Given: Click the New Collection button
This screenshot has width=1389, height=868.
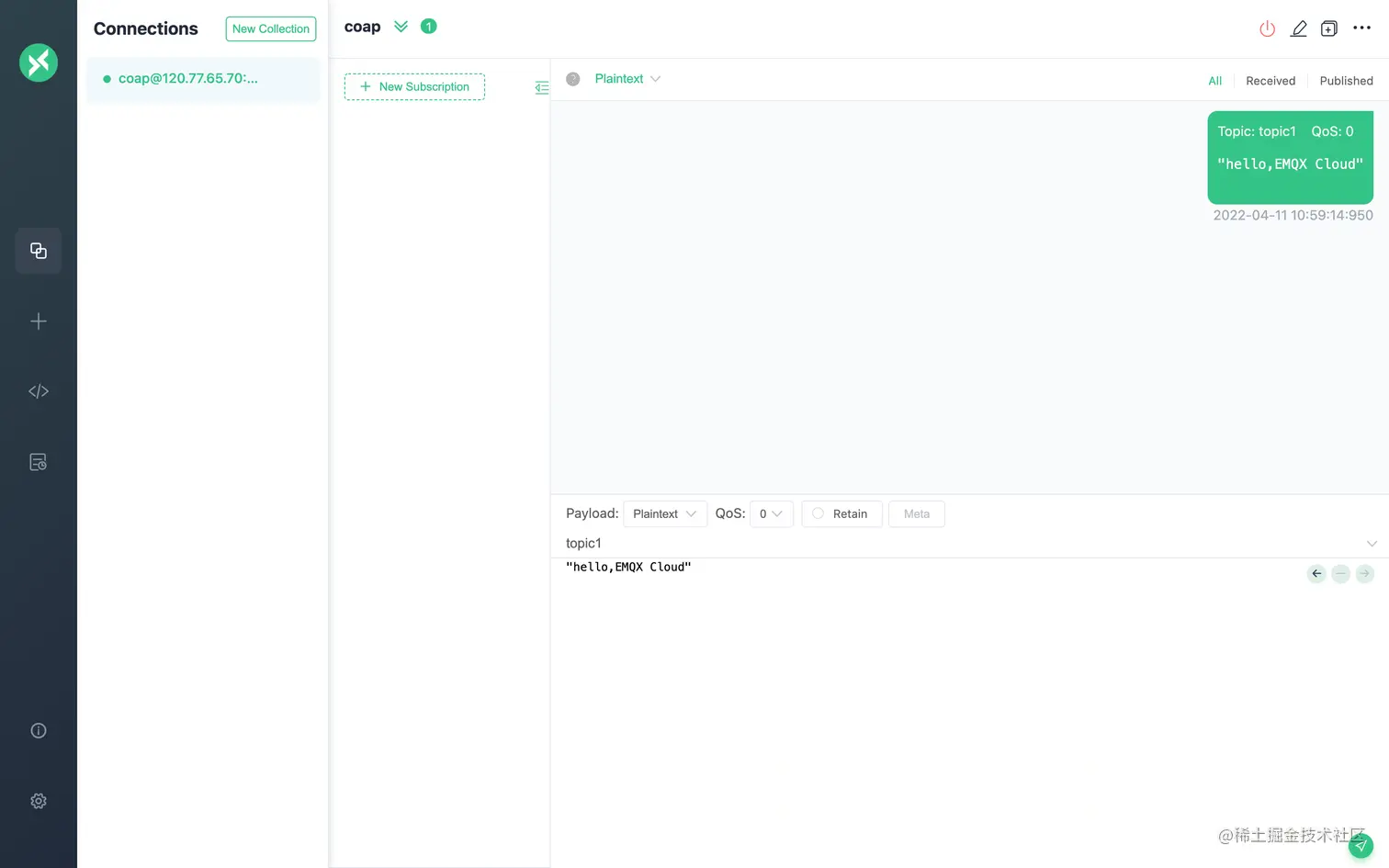Looking at the screenshot, I should pyautogui.click(x=270, y=28).
